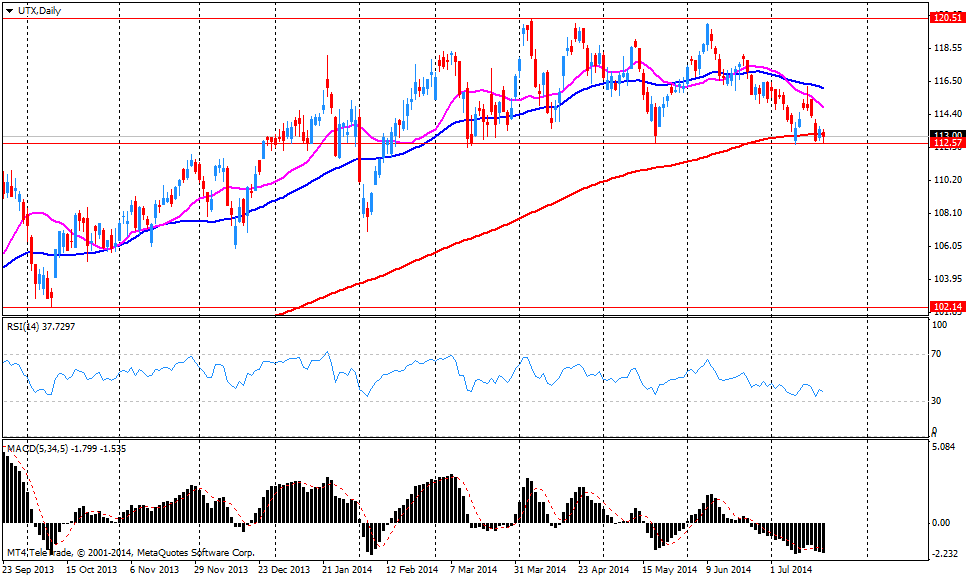
Task: Click the RSI 70 overbought level value
Action: point(936,354)
